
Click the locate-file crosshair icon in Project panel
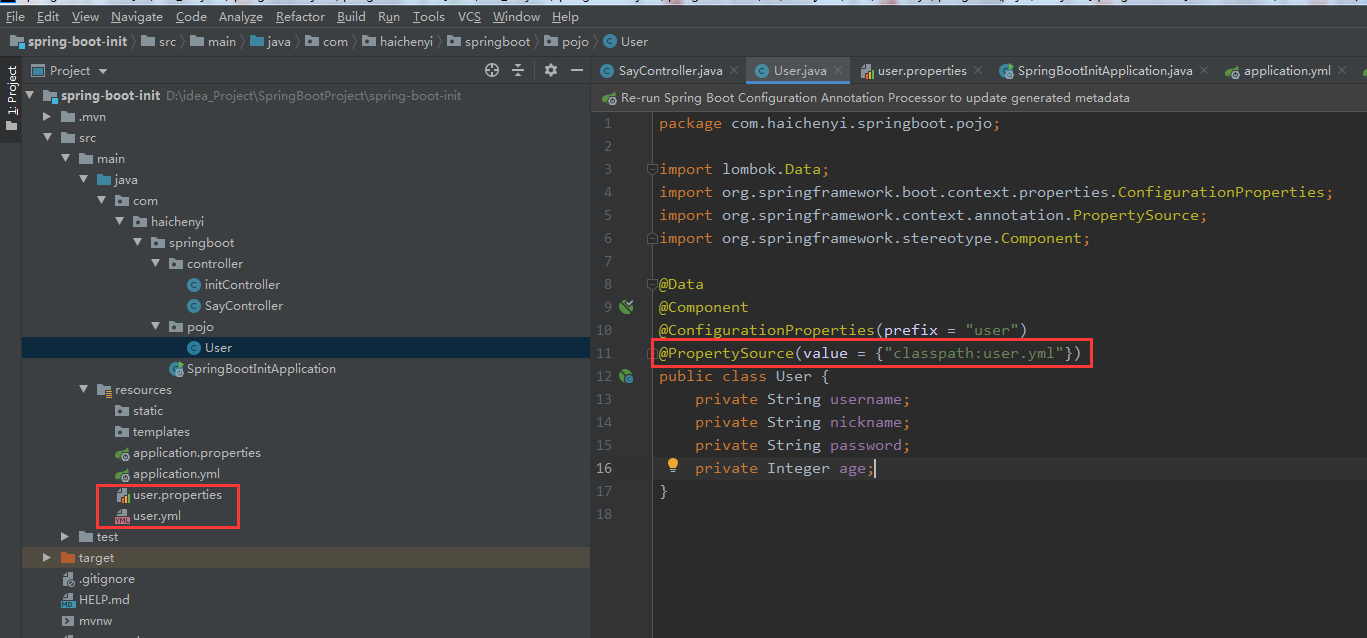491,70
